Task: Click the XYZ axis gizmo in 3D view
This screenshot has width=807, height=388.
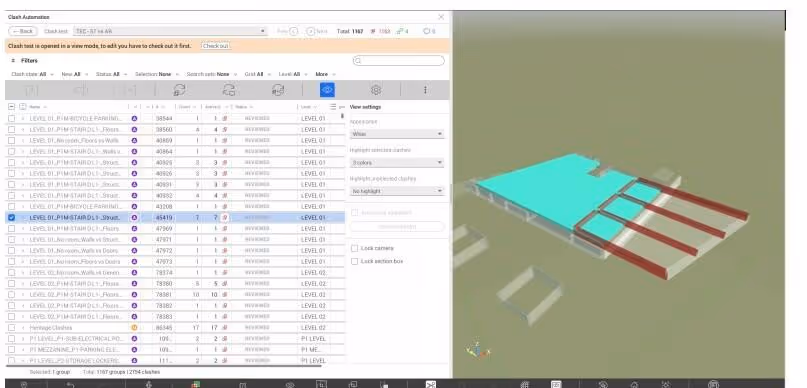Action: click(x=478, y=350)
